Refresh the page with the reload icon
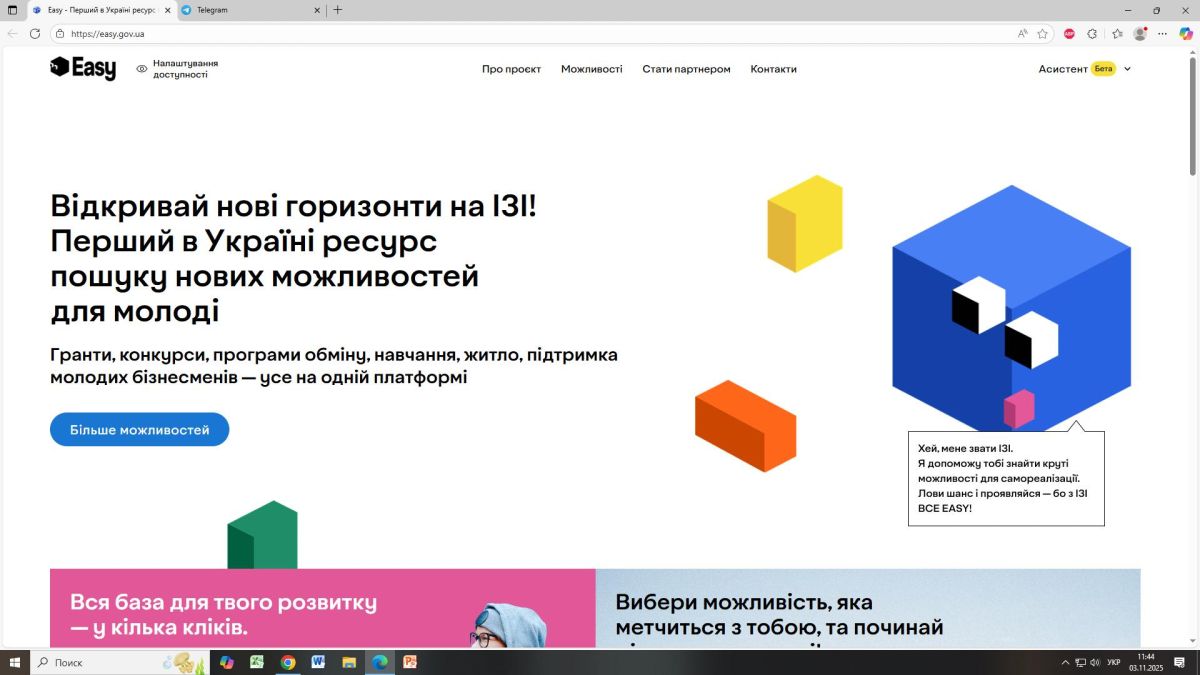1200x675 pixels. pos(35,33)
